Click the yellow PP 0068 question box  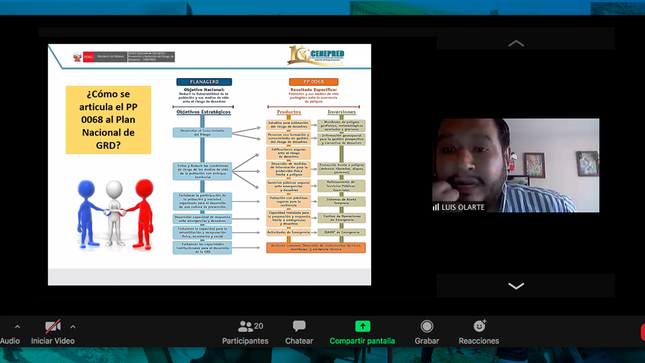(x=108, y=120)
